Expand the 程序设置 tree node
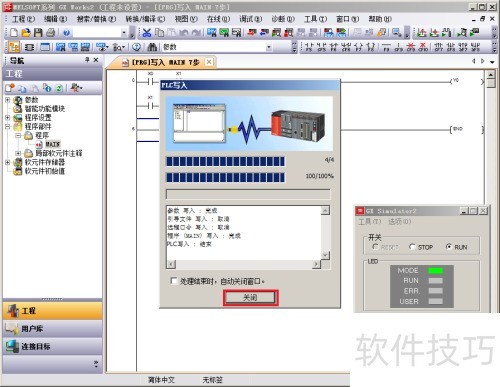Screen dimensions: 500x387 [8, 117]
